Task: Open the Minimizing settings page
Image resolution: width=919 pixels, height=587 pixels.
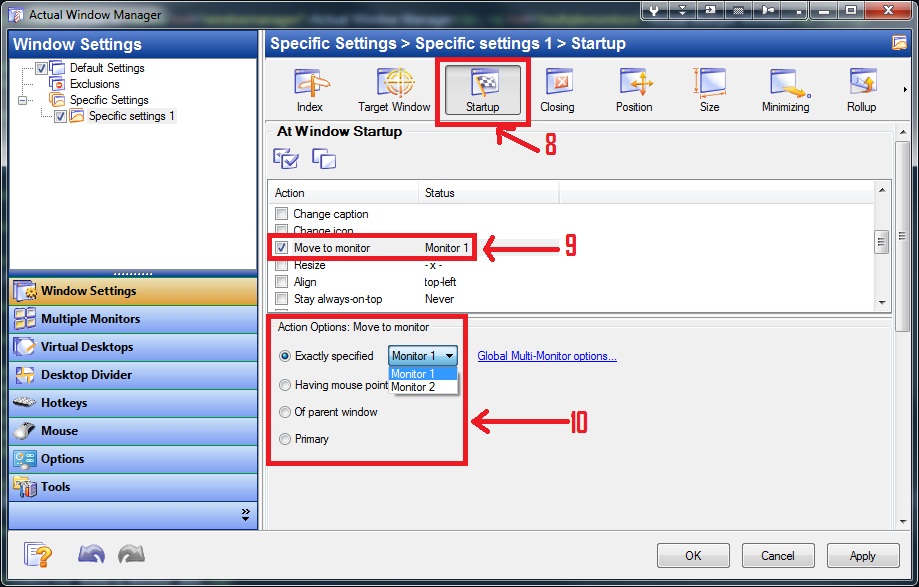Action: 785,90
